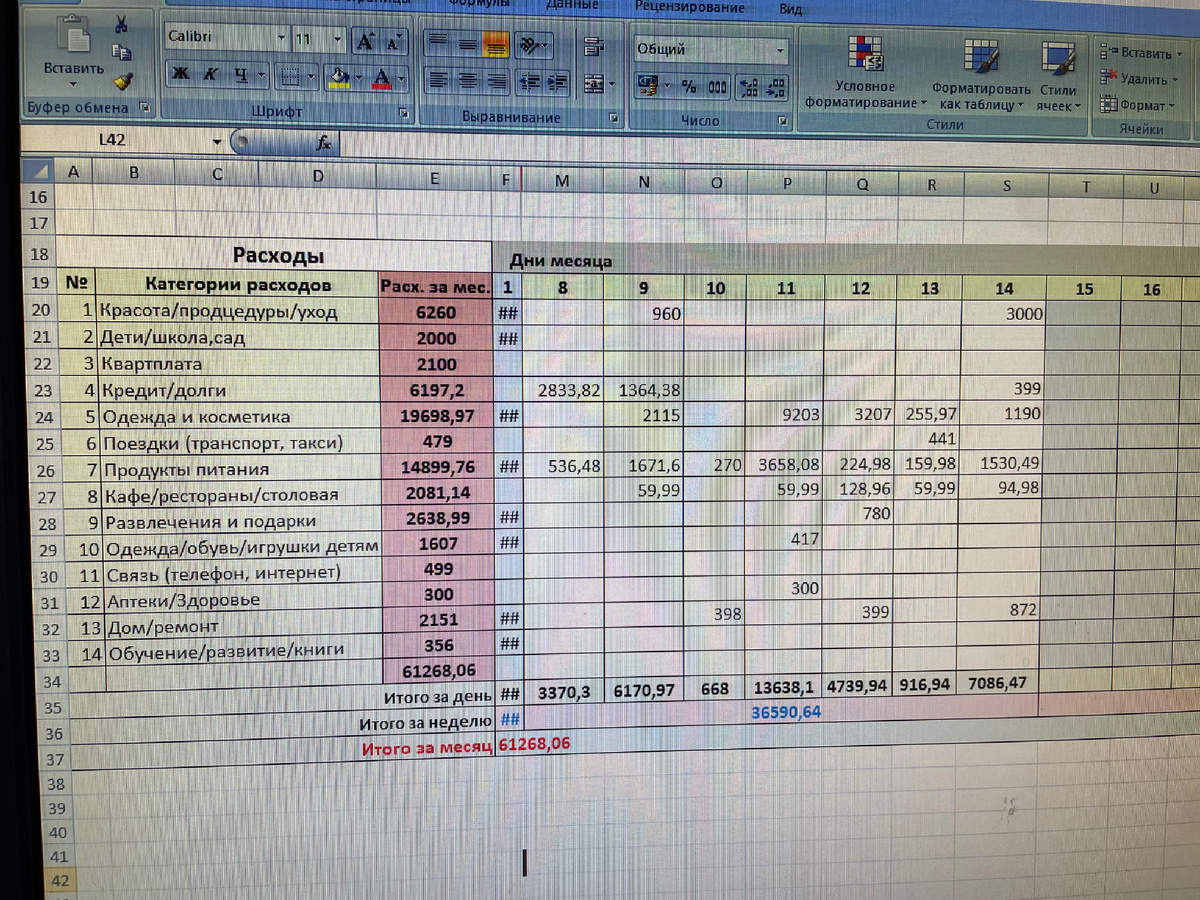
Task: Decrease font size with the small A
Action: (x=393, y=43)
